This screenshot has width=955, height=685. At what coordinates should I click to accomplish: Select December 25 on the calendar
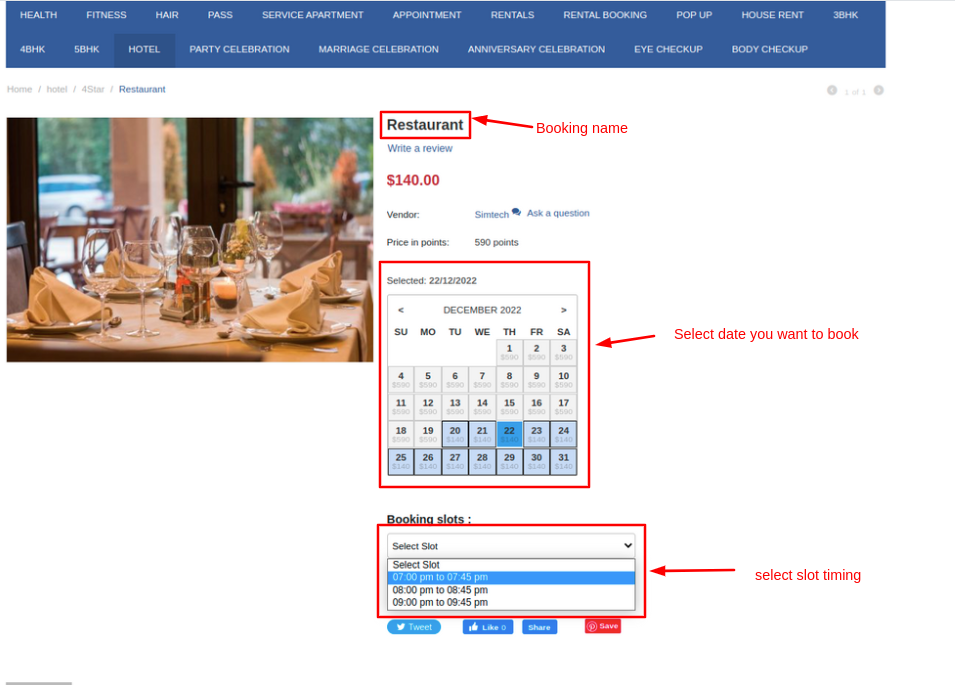[x=401, y=461]
